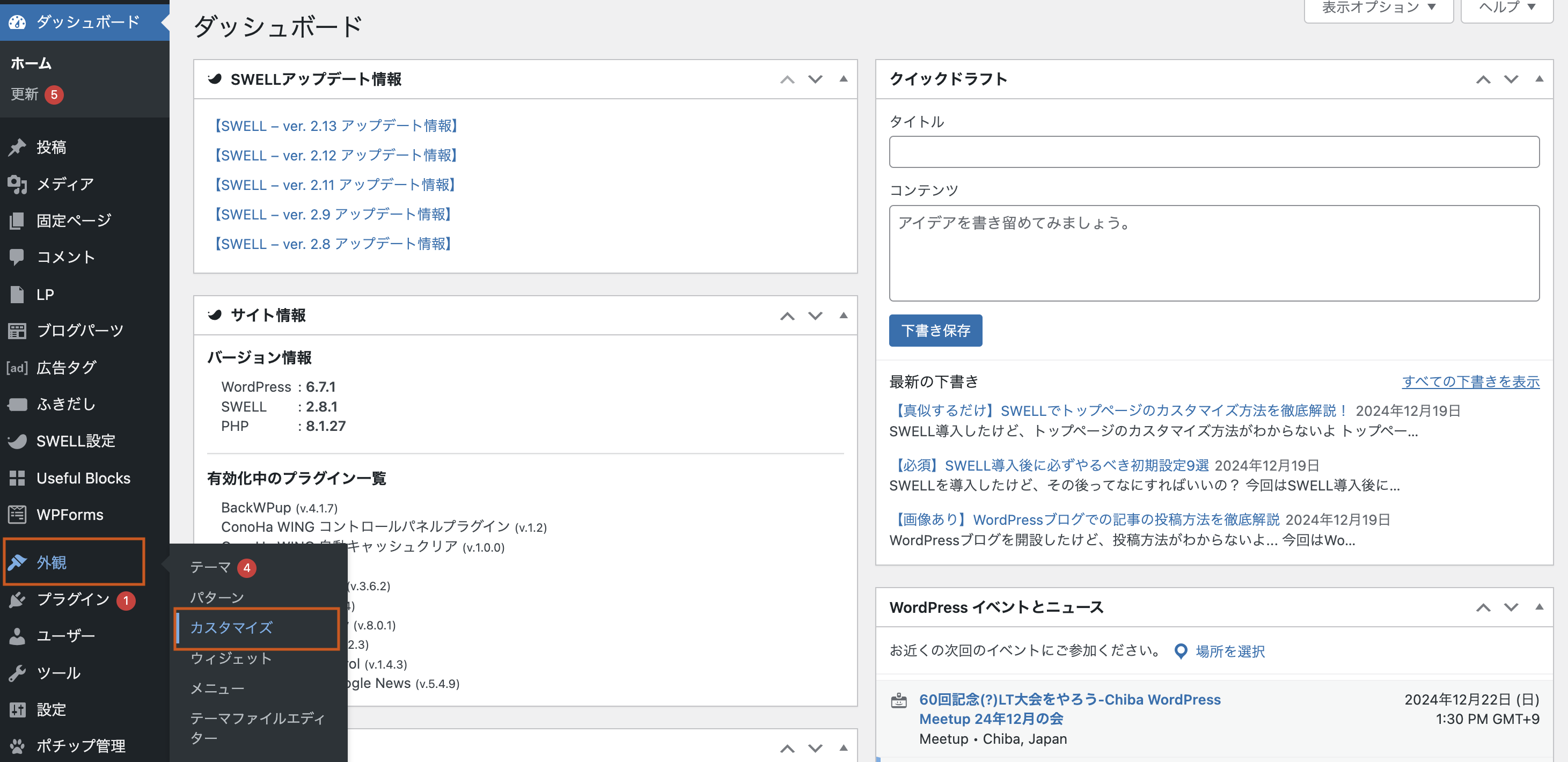Viewport: 1568px width, 762px height.
Task: Click the balloon icon beside ふきだし
Action: (17, 404)
